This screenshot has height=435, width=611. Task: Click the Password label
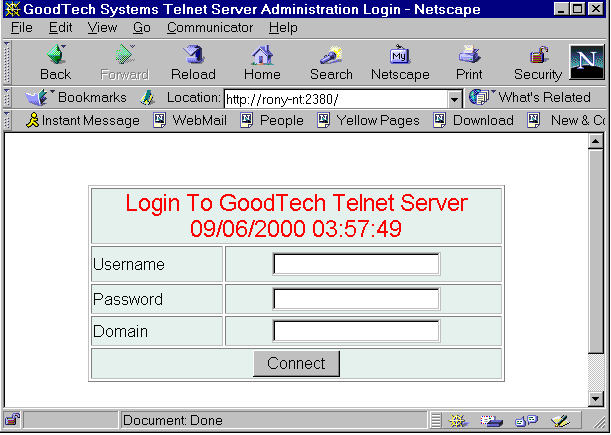coord(128,299)
